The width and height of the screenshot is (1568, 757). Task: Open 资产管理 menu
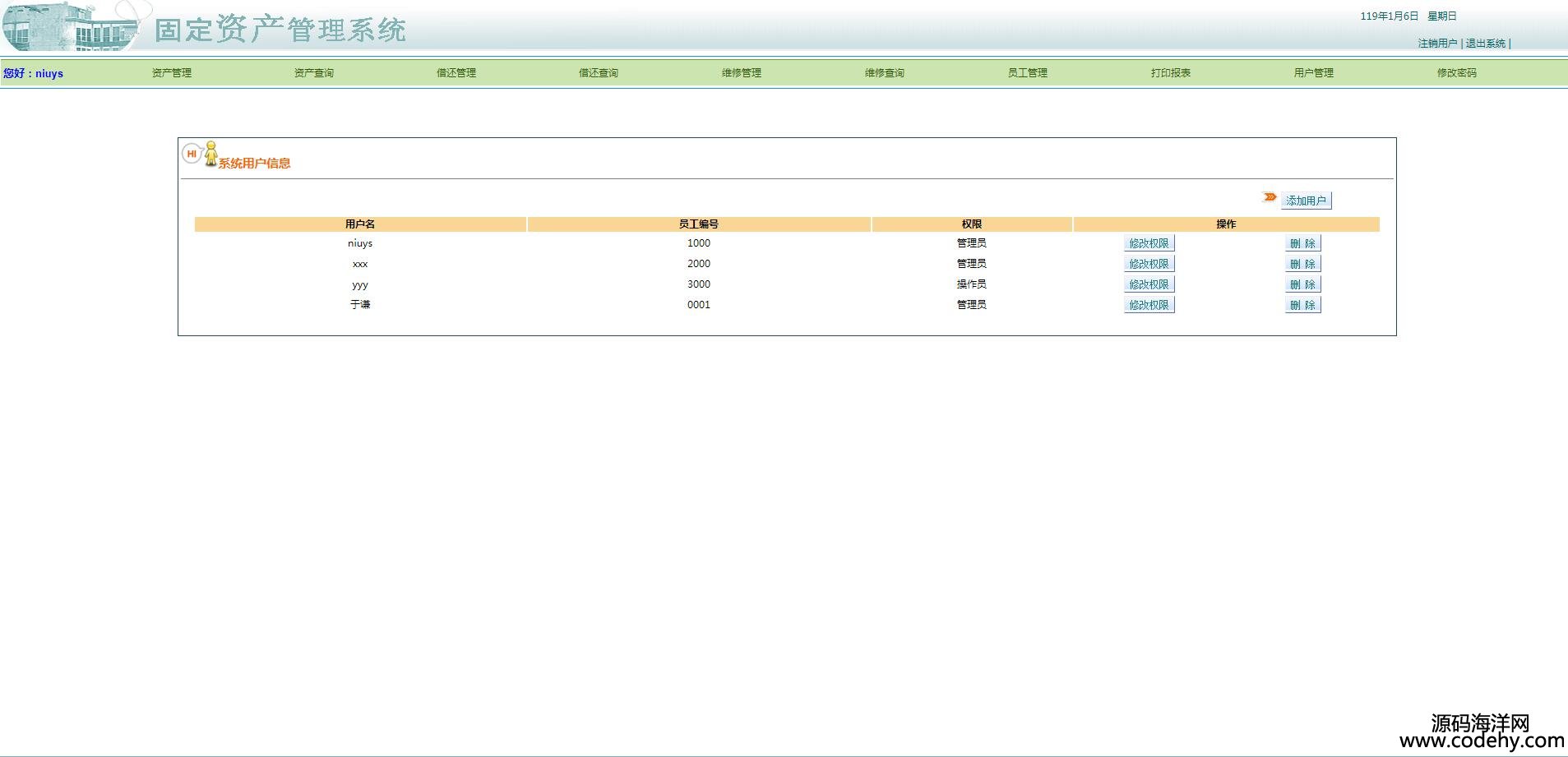click(171, 73)
